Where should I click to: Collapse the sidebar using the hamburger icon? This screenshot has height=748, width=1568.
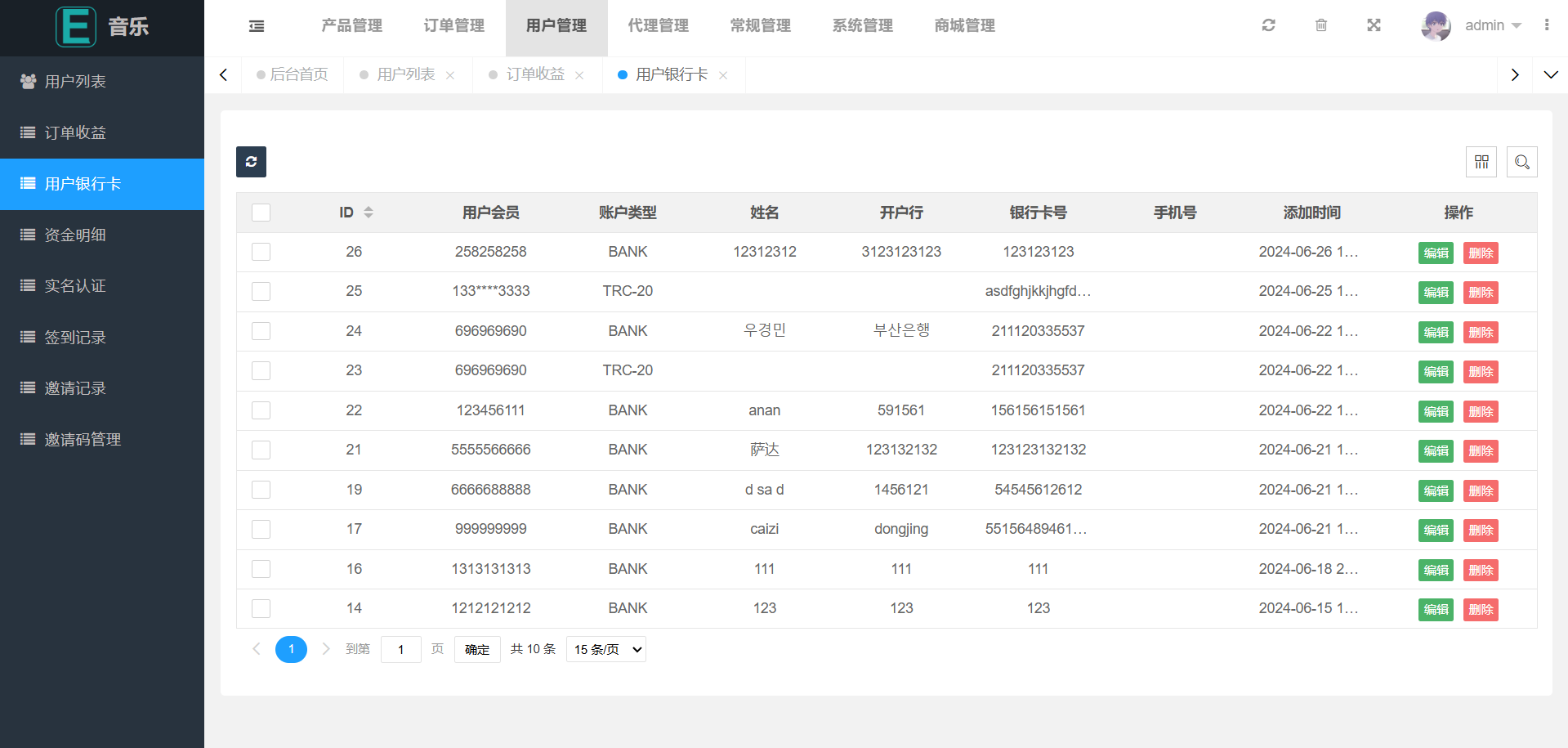[x=257, y=26]
